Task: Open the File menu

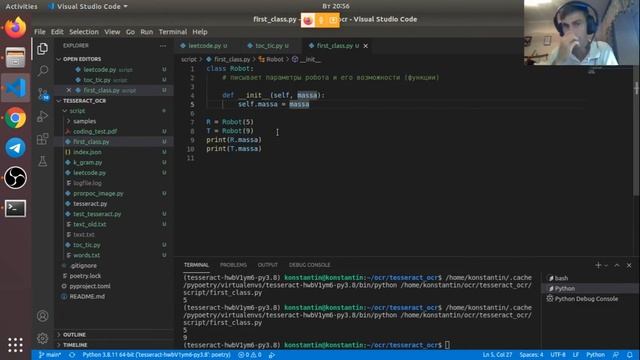Action: 40,32
